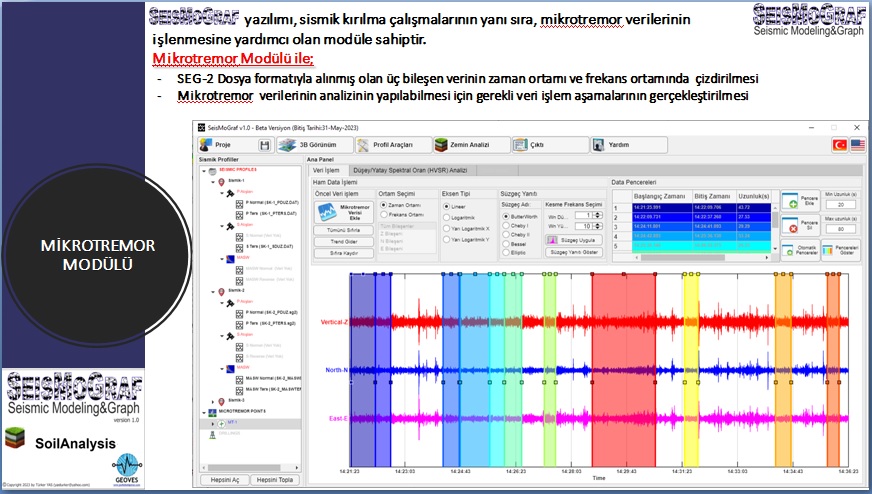Select the Yarı Logaritmik Y radio button
The width and height of the screenshot is (872, 494).
tap(447, 240)
